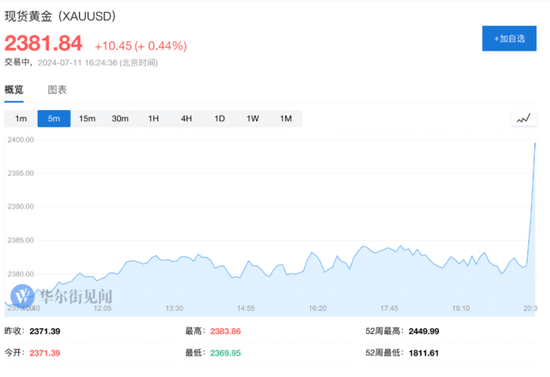This screenshot has height=377, width=550.
Task: Choose the 30m interval button
Action: [120, 119]
